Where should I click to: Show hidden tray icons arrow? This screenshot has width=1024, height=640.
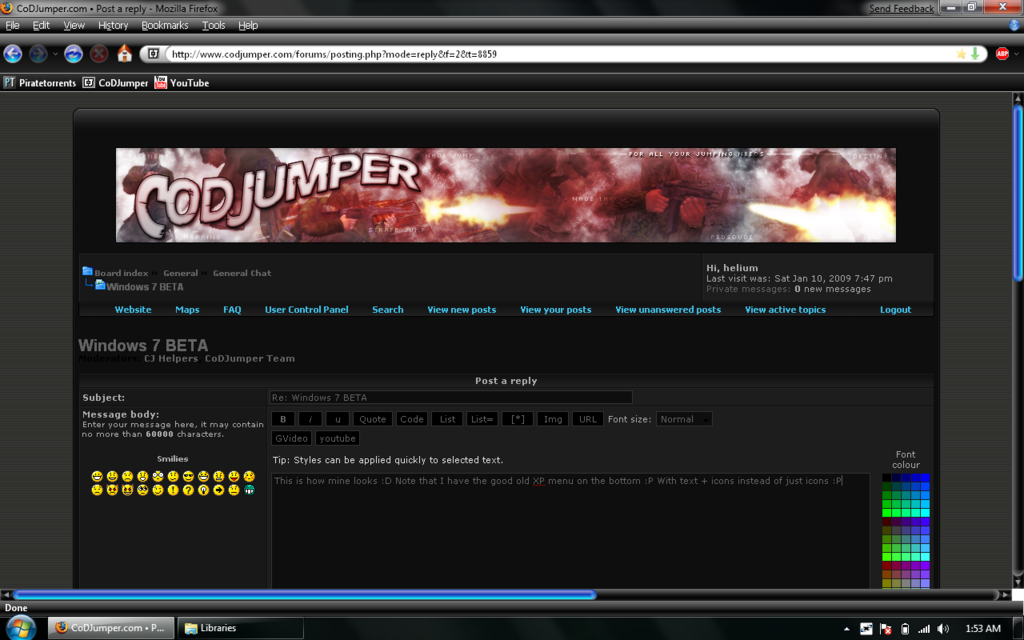pos(847,629)
